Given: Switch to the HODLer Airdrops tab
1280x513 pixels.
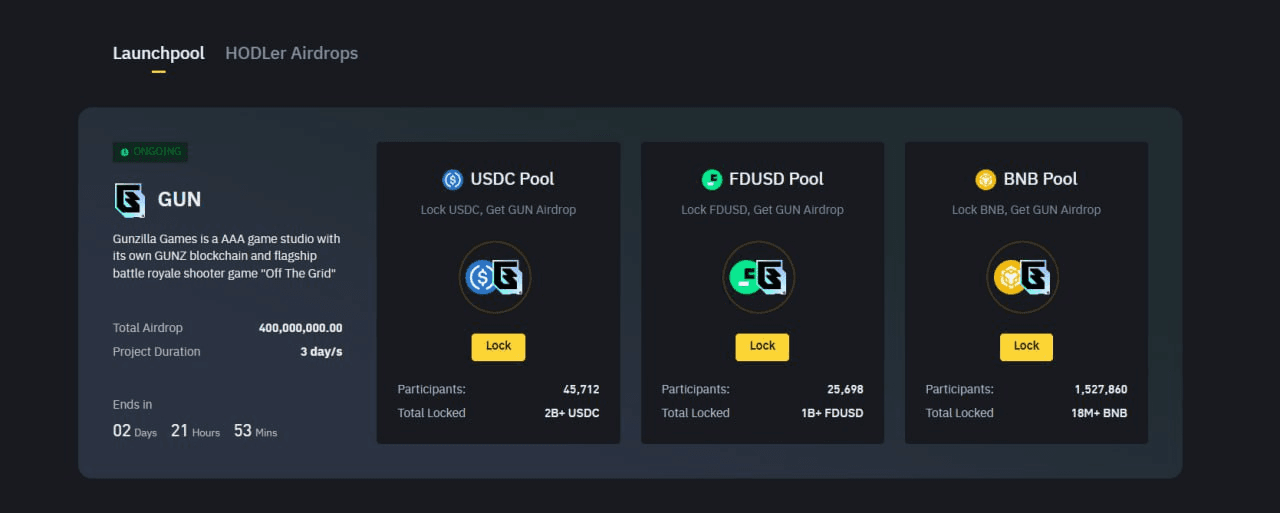Looking at the screenshot, I should [291, 53].
